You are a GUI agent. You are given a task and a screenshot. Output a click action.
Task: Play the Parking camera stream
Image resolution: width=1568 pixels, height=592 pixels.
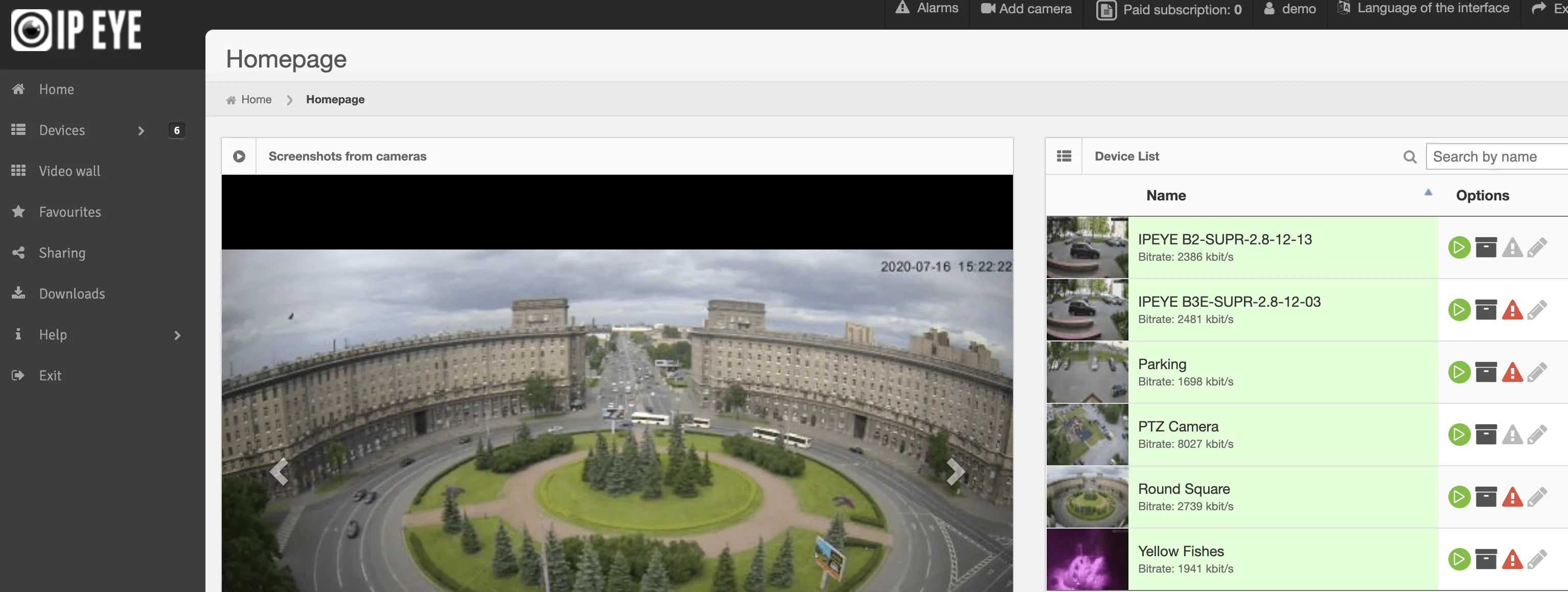click(1459, 372)
